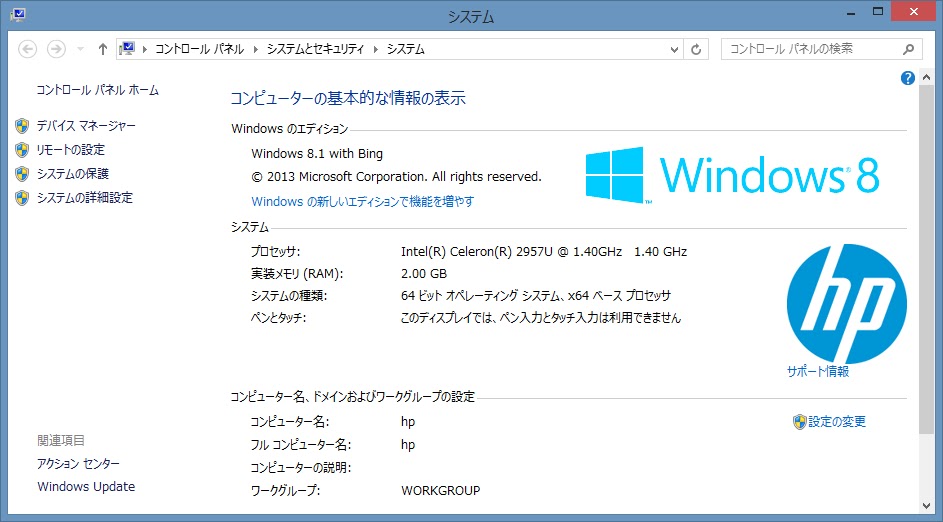This screenshot has height=522, width=943.
Task: Select システム breadcrumb in address bar
Action: click(x=406, y=49)
